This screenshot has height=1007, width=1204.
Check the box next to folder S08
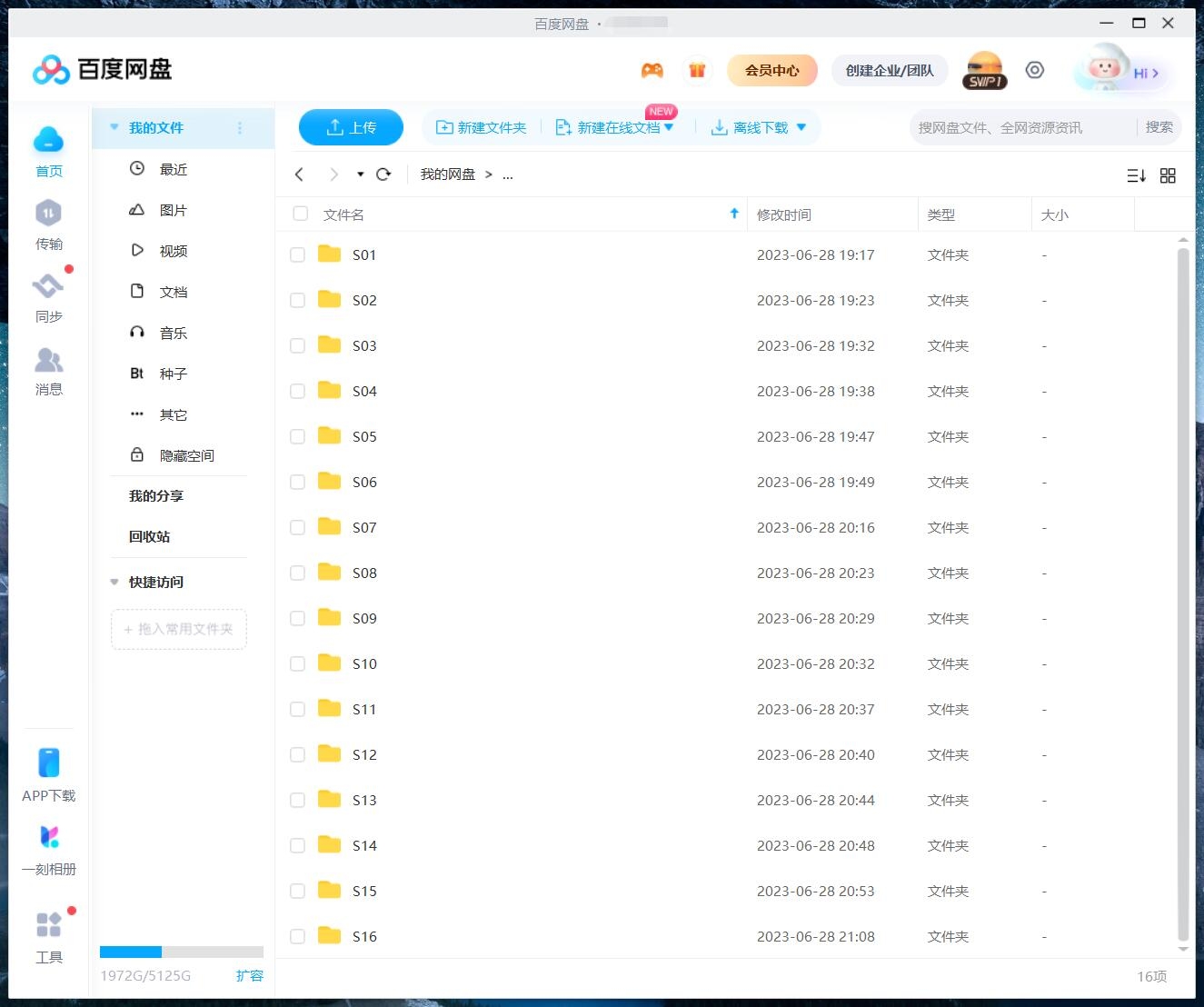(297, 573)
